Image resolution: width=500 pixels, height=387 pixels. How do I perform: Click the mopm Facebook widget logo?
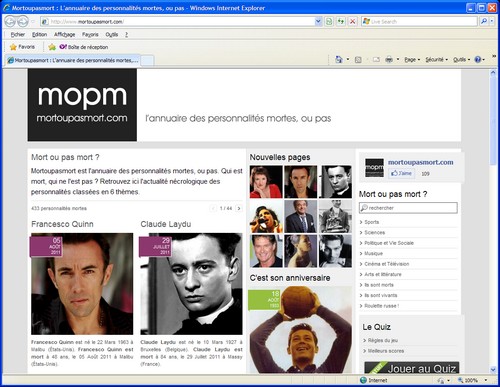pos(374,168)
